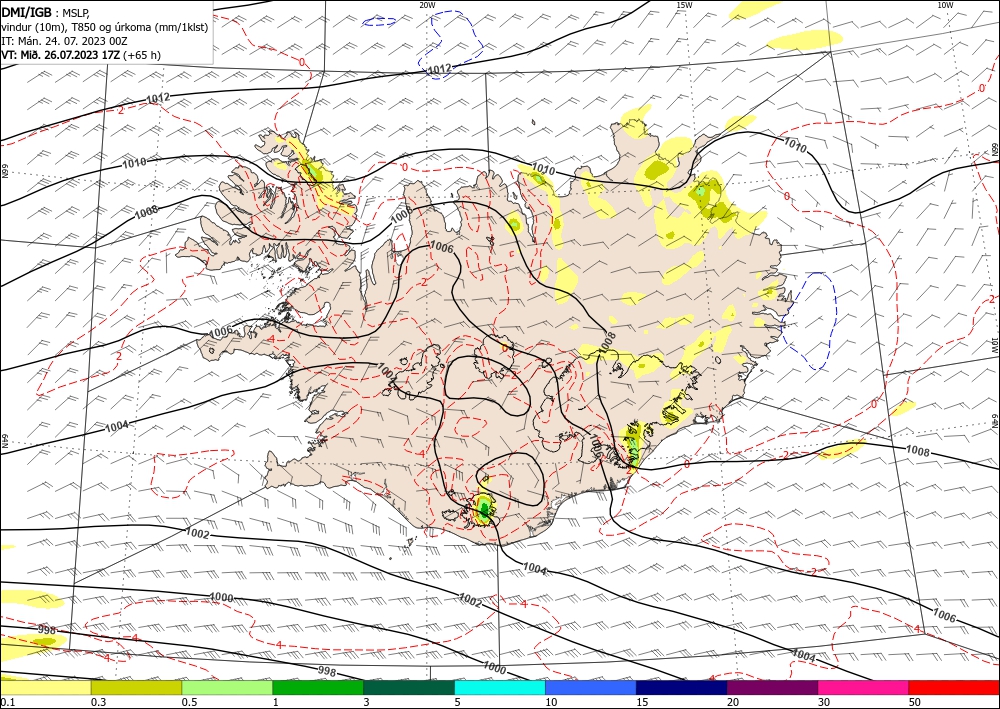Click the legend value "15"
This screenshot has height=709, width=1000.
coord(642,702)
